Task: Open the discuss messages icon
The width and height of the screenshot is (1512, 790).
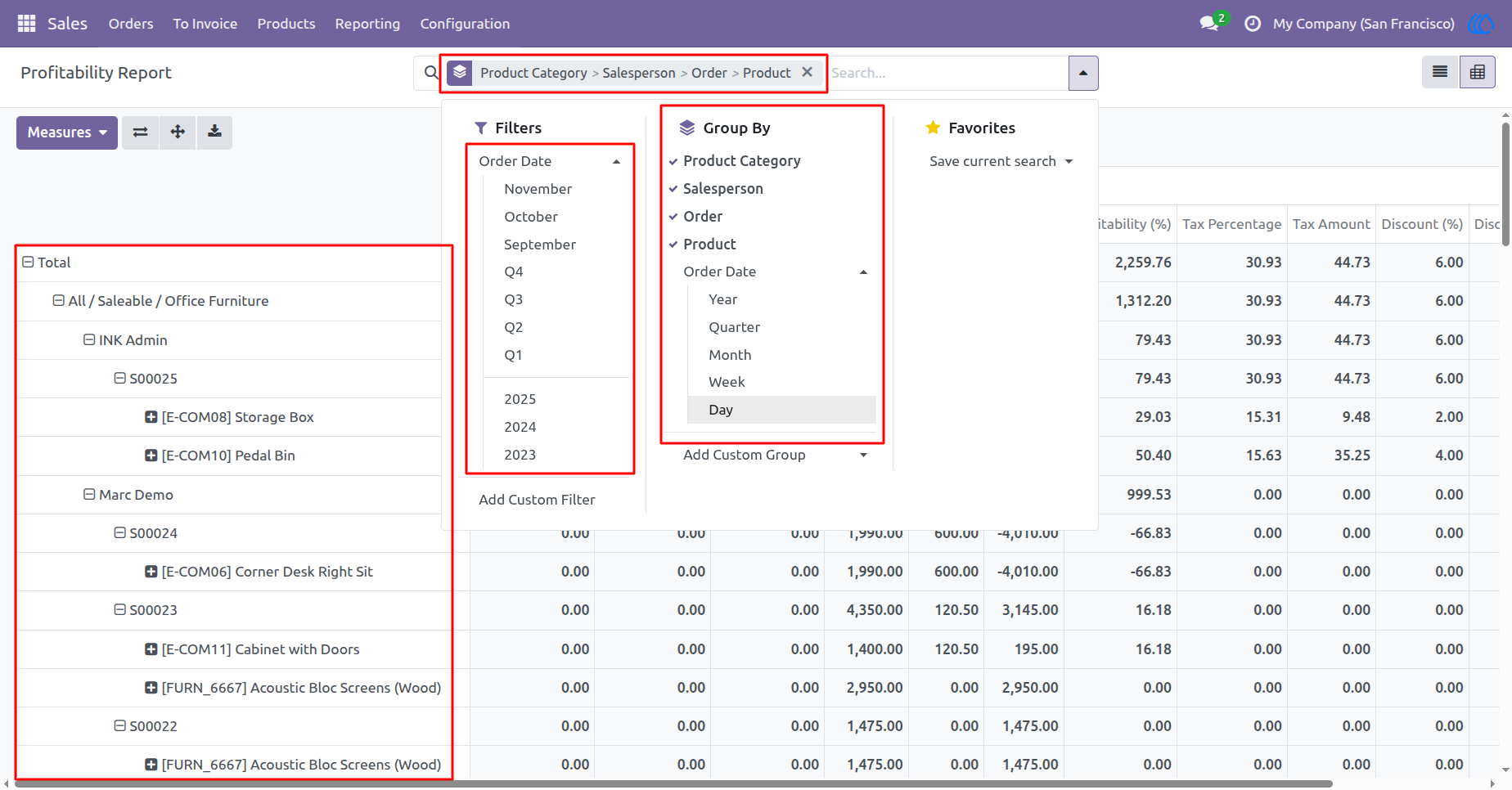Action: point(1209,24)
